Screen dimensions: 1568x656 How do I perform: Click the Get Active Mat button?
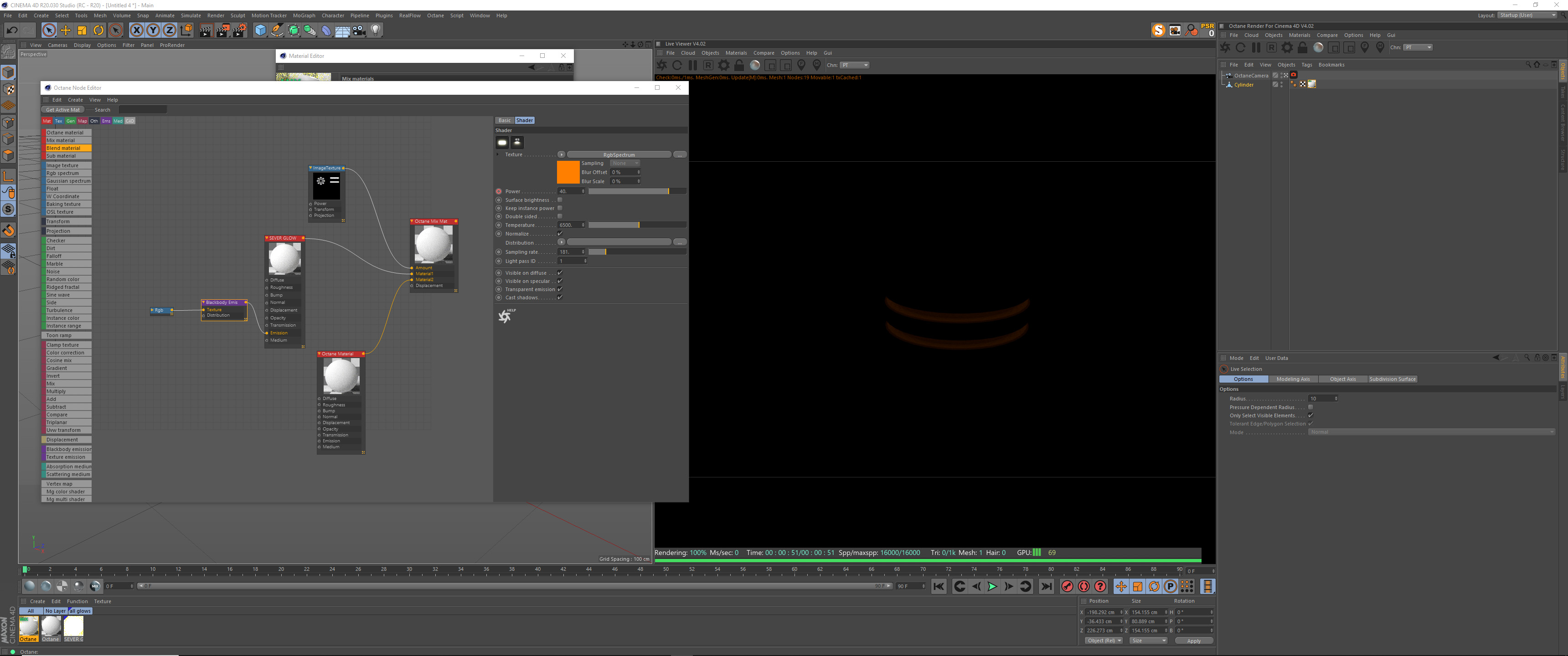(63, 110)
